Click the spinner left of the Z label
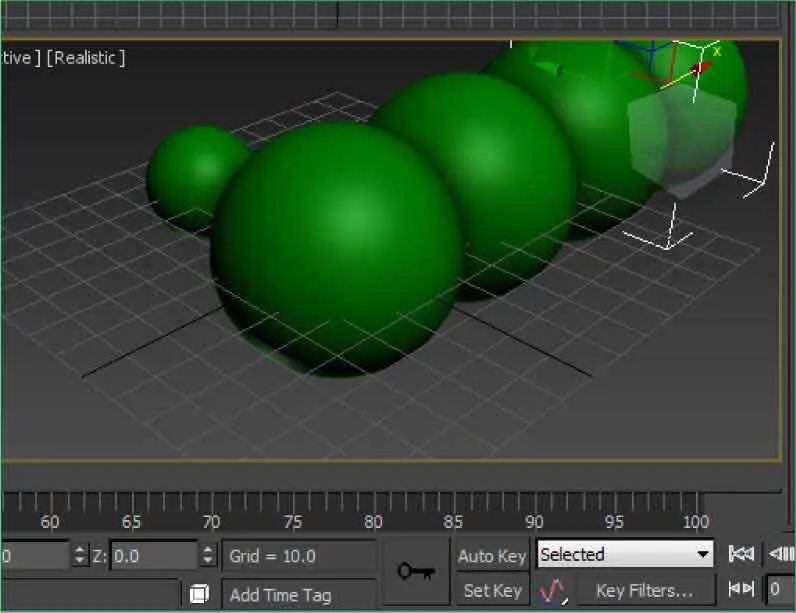This screenshot has height=613, width=796. pyautogui.click(x=80, y=555)
